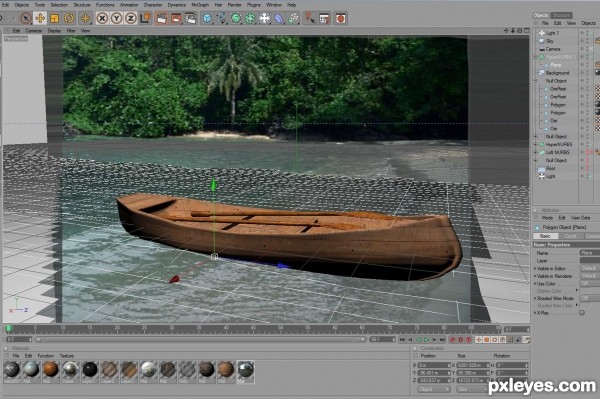This screenshot has width=600, height=399.
Task: Open the Visible in Renderer dropdown
Action: point(590,276)
